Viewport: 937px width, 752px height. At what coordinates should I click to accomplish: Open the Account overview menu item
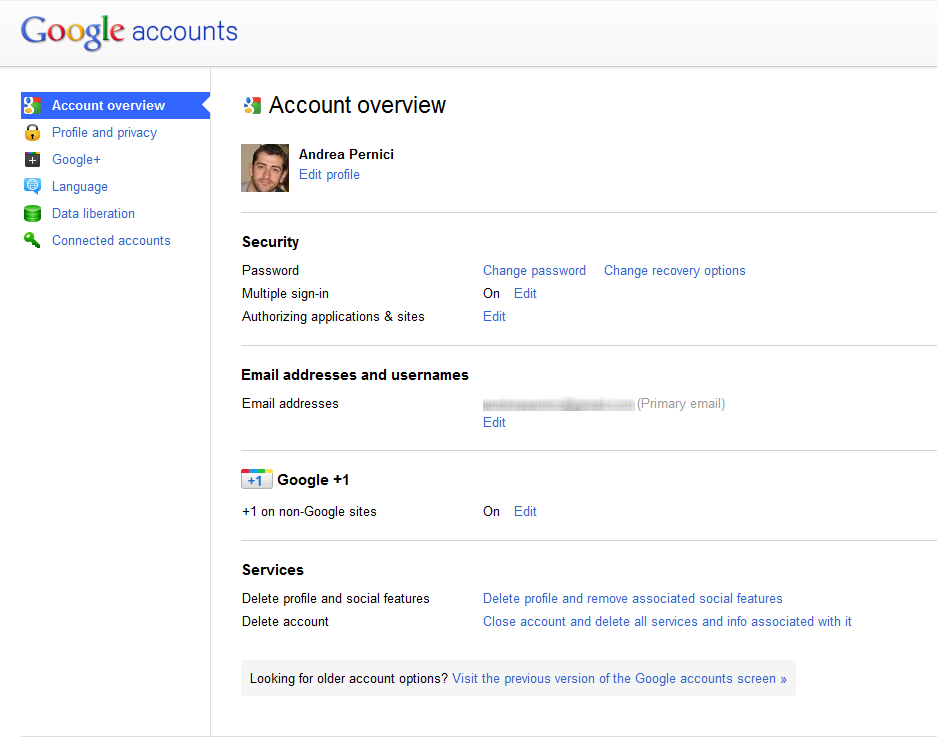pyautogui.click(x=108, y=105)
